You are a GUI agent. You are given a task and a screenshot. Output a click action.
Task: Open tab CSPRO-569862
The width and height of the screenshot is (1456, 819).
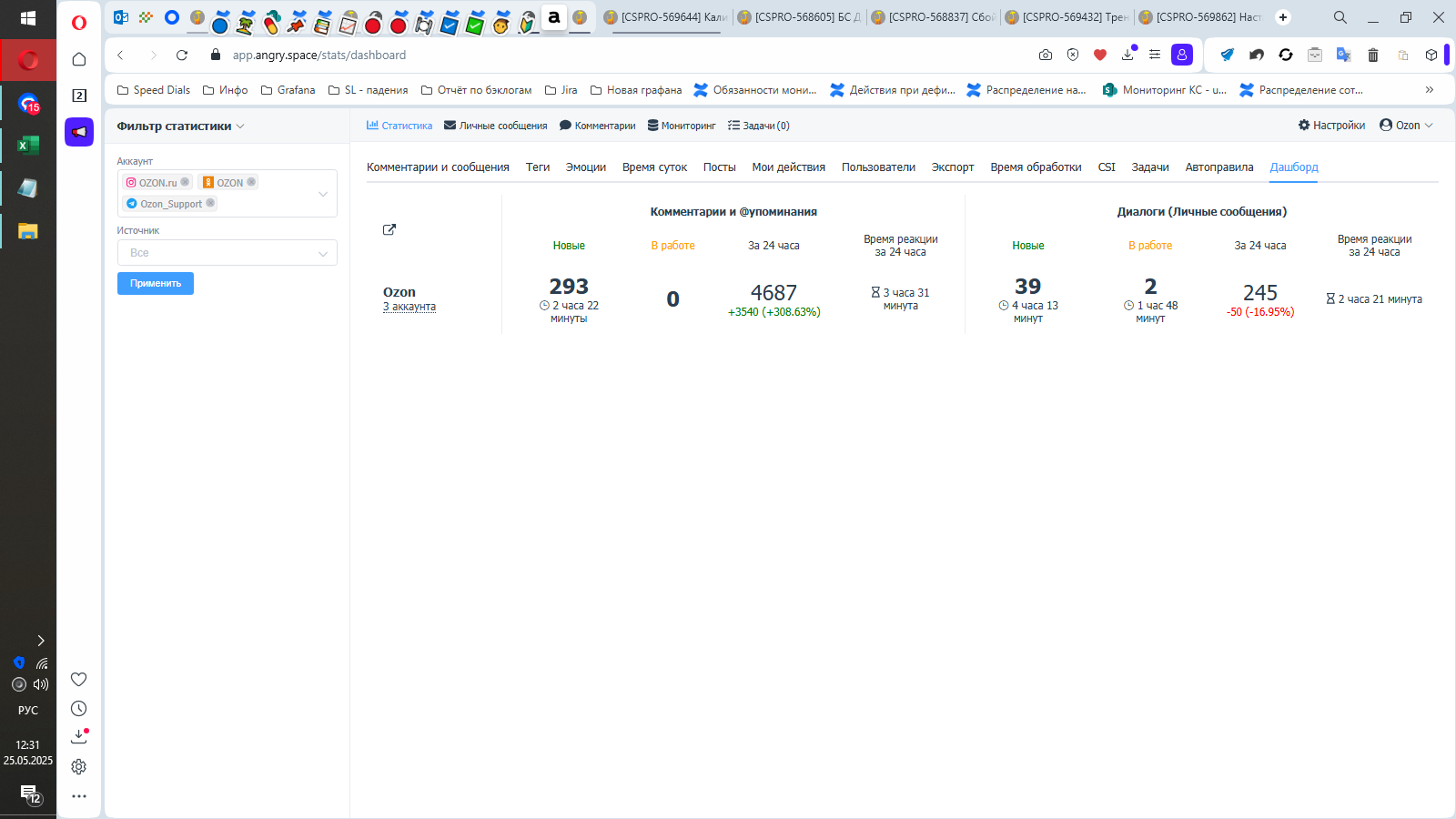point(1201,17)
